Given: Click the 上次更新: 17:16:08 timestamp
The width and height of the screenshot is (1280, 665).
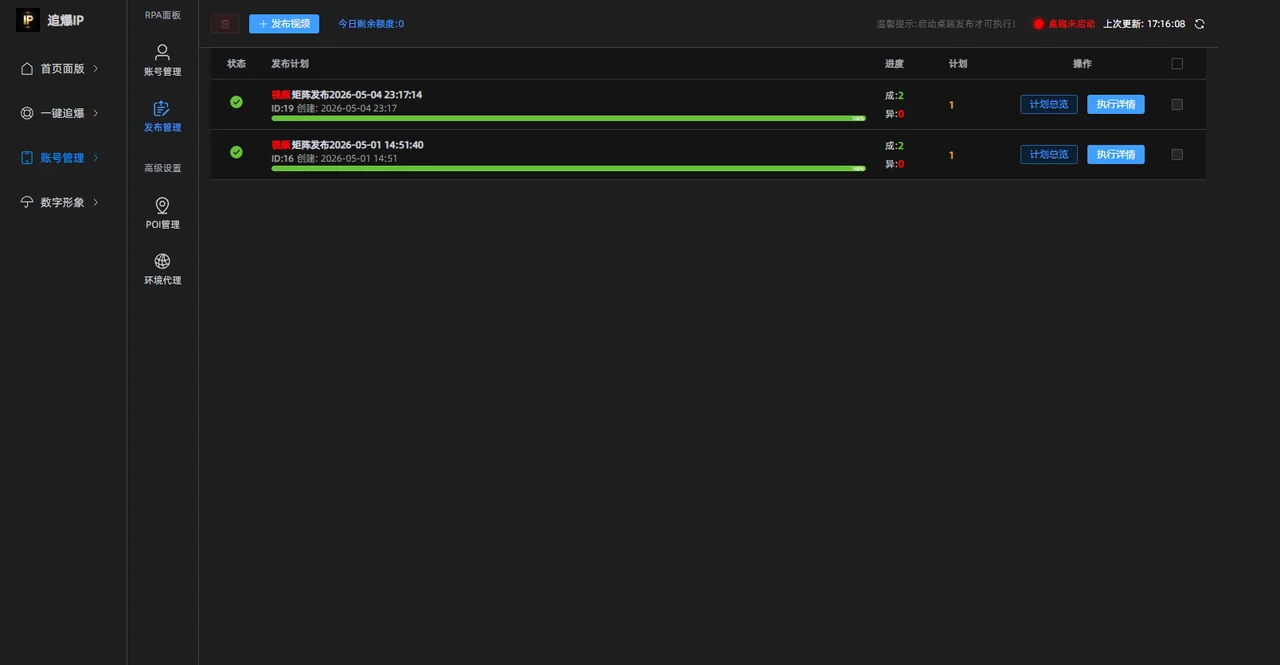Looking at the screenshot, I should (1144, 24).
